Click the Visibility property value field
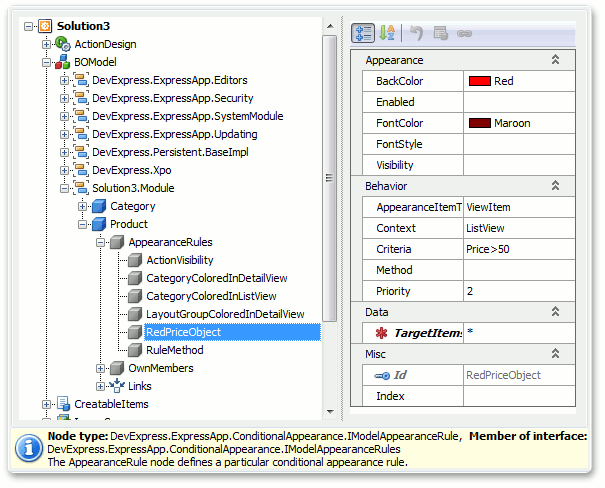The height and width of the screenshot is (488, 605). pos(519,165)
